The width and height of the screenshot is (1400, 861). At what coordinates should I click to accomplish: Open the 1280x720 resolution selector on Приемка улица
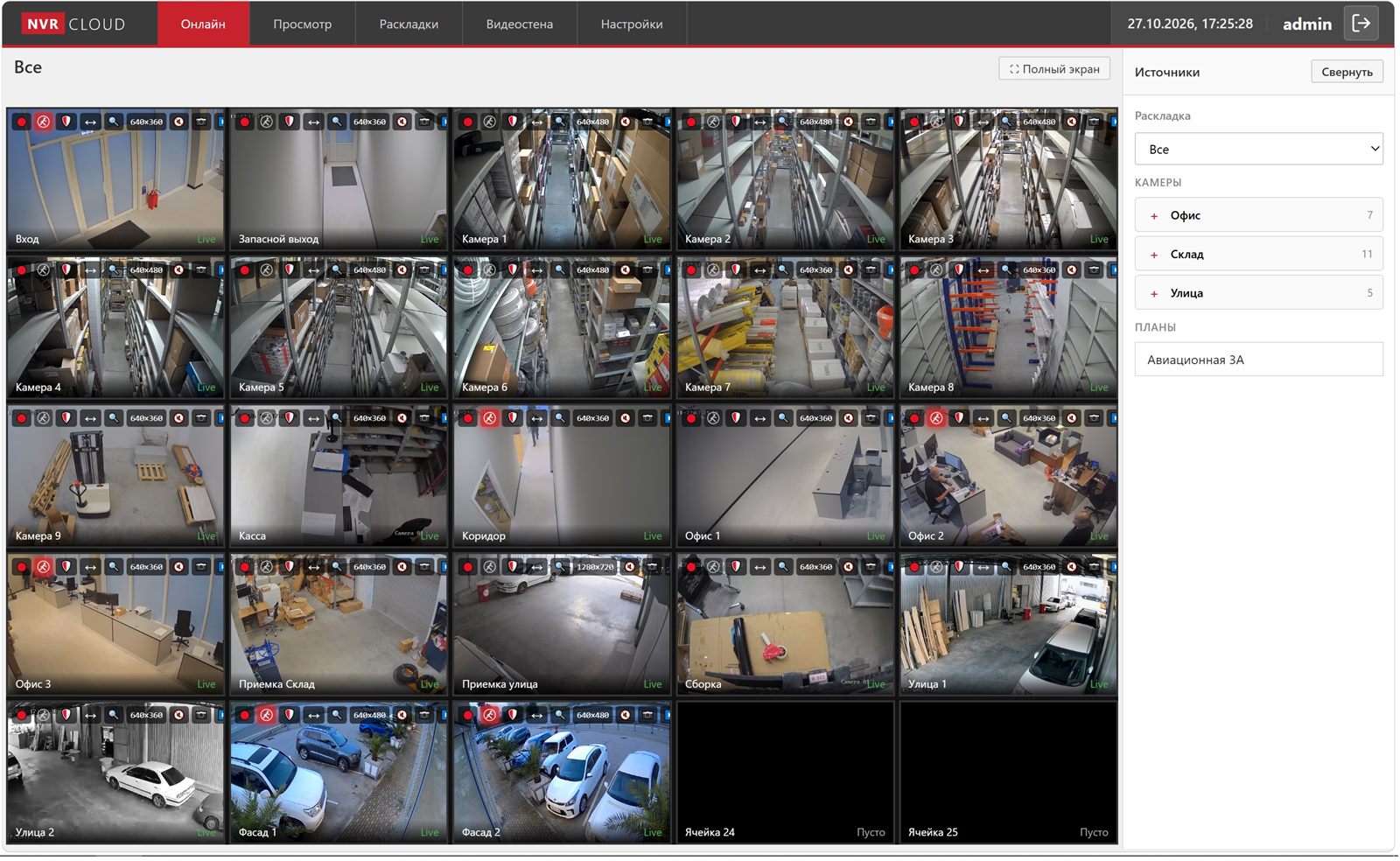click(x=595, y=567)
